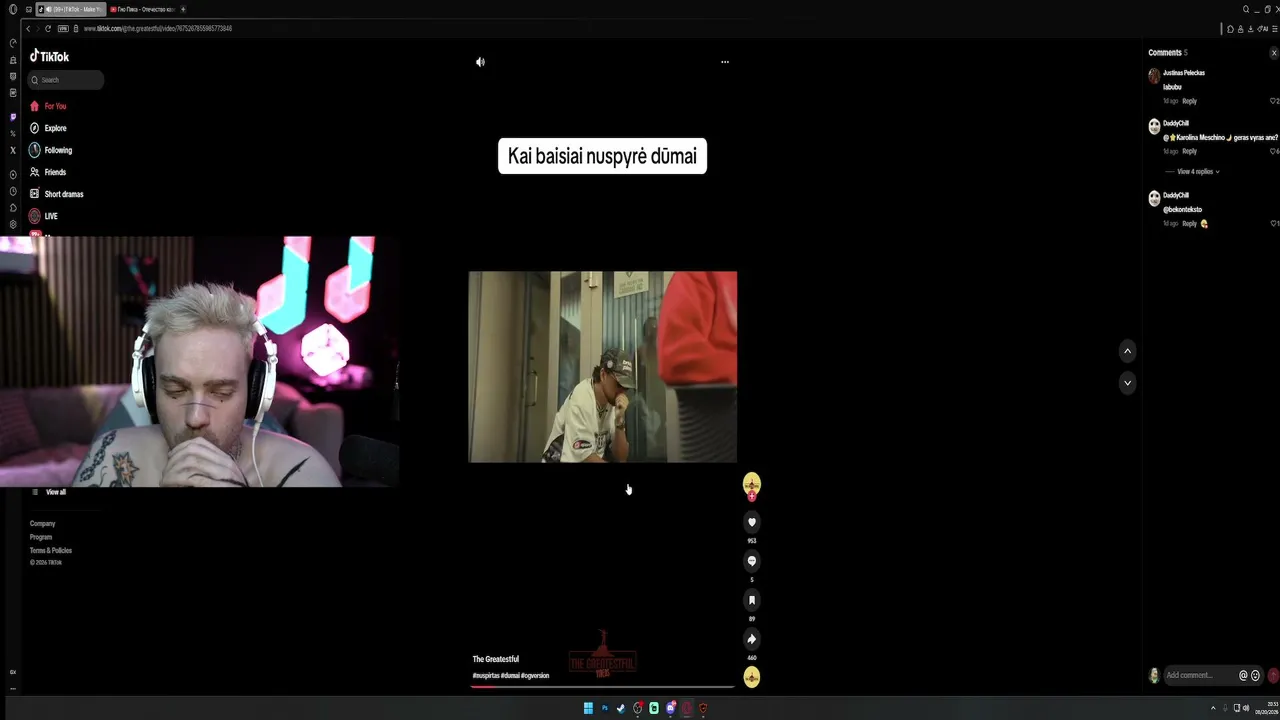Screen dimensions: 1280x720
Task: Open the browser tab search magnifier
Action: (1246, 9)
